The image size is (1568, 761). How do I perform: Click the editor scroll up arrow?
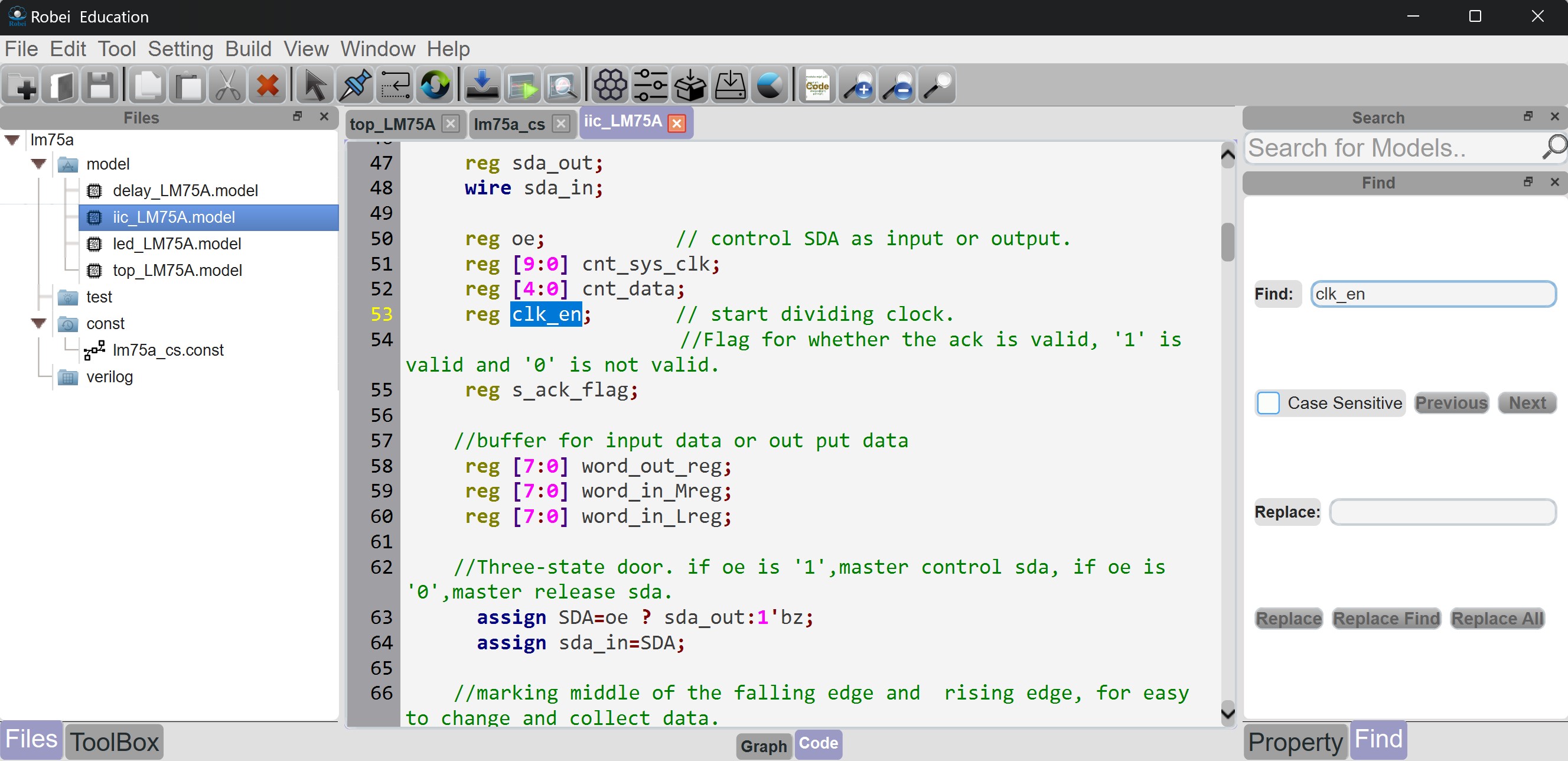[1228, 155]
